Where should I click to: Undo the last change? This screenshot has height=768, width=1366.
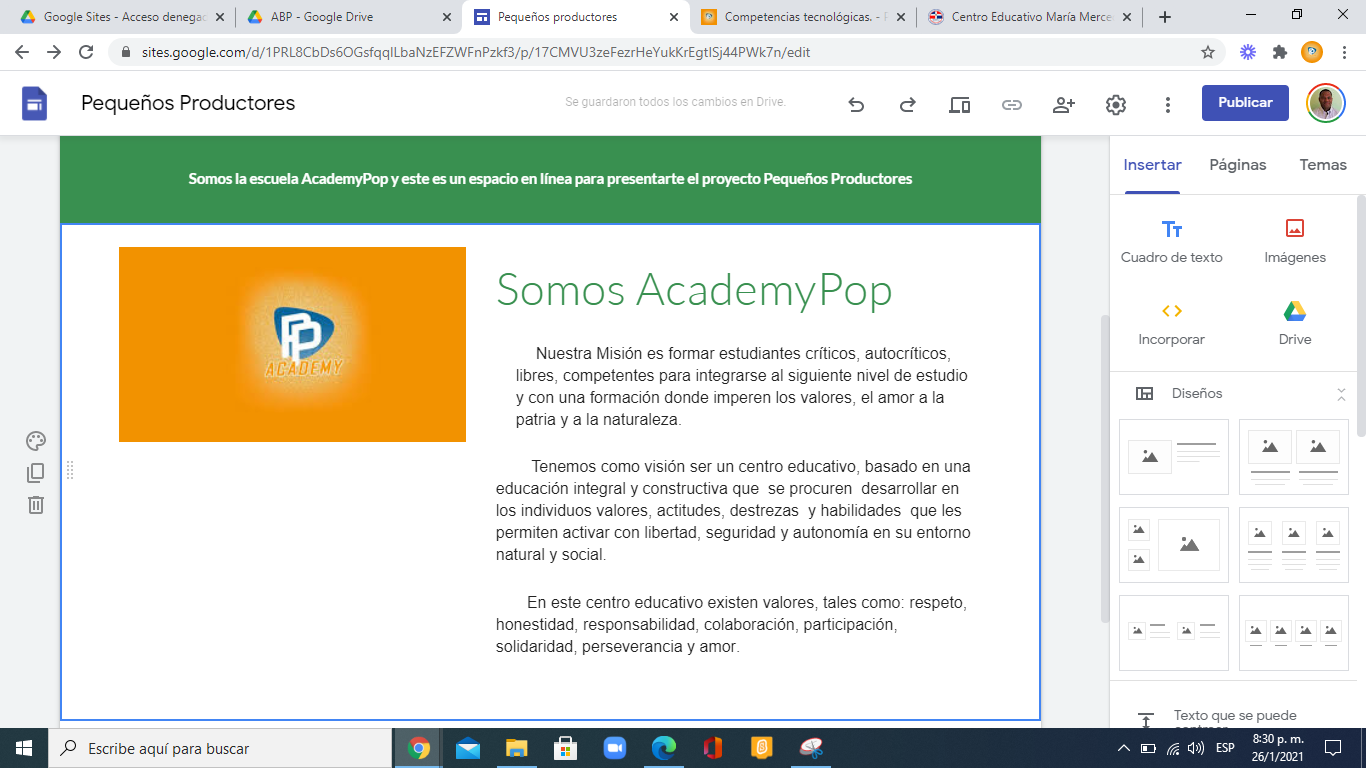(x=856, y=104)
